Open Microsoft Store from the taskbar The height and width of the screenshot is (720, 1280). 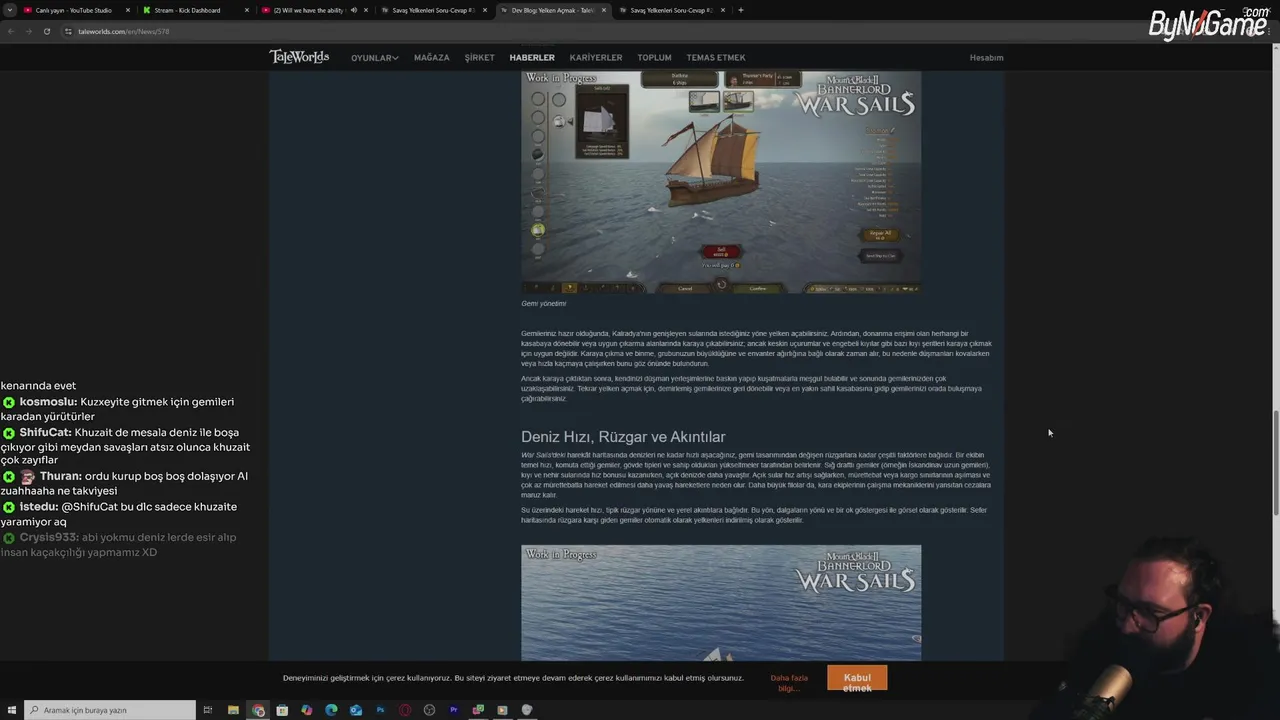pos(282,710)
